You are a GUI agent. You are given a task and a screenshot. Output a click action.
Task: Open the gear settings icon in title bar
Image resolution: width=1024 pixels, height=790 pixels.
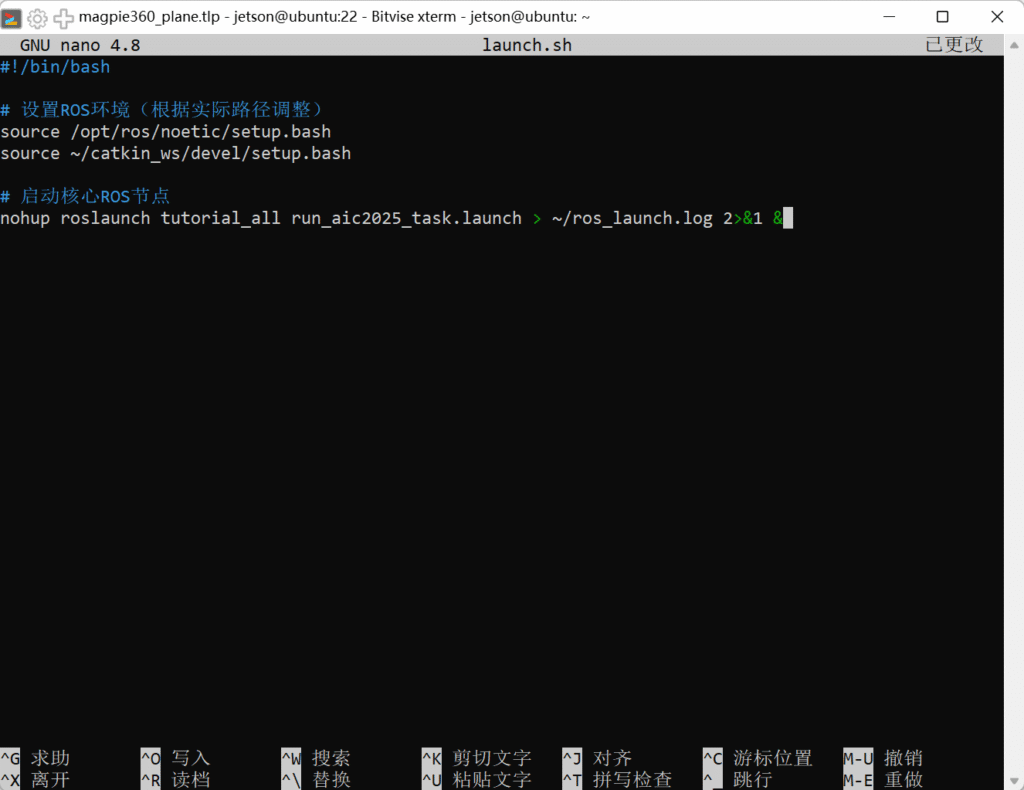coord(38,17)
